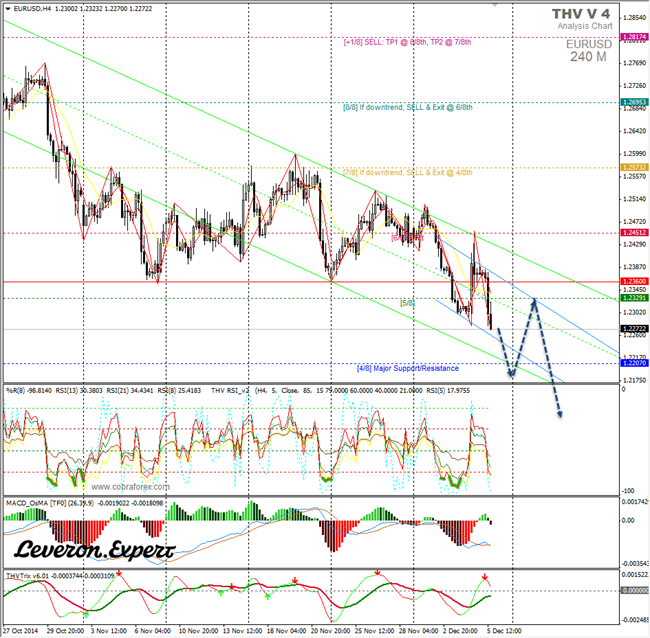
Task: Select the green 1.23291 price level tag
Action: [x=634, y=298]
